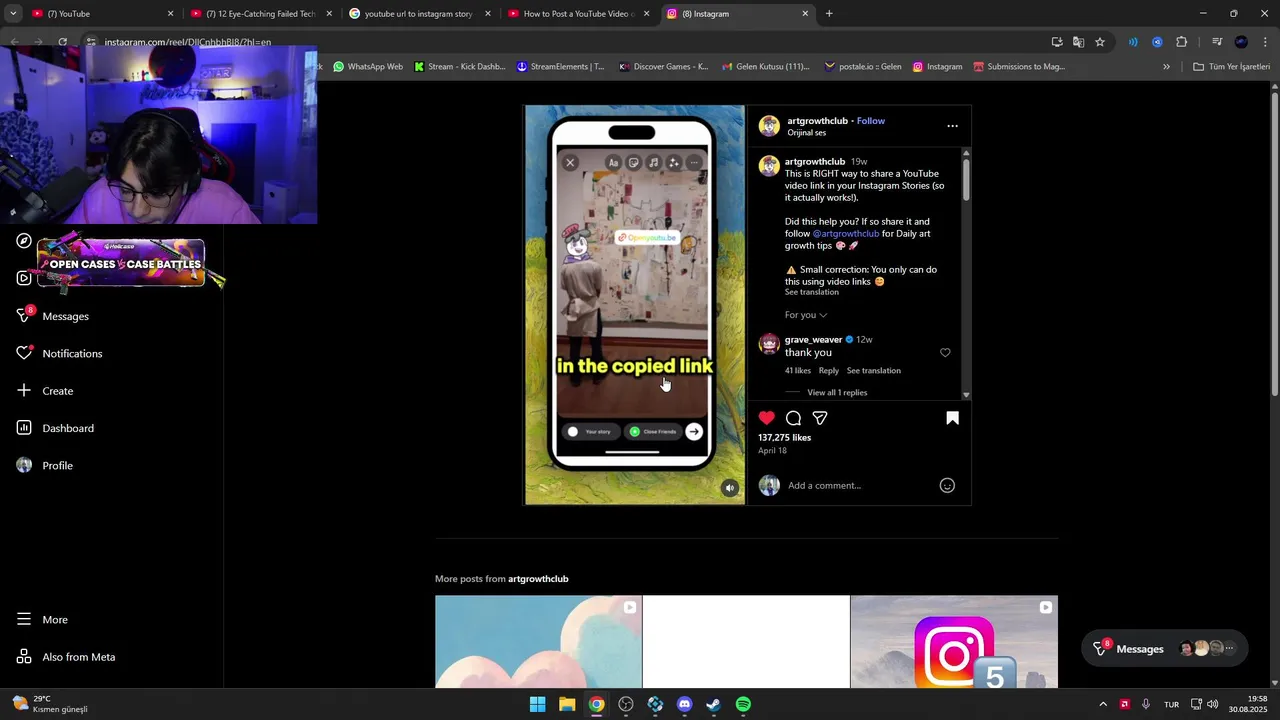Open the StreamElements bookmark
Screen dimensions: 1280x720
tap(560, 67)
